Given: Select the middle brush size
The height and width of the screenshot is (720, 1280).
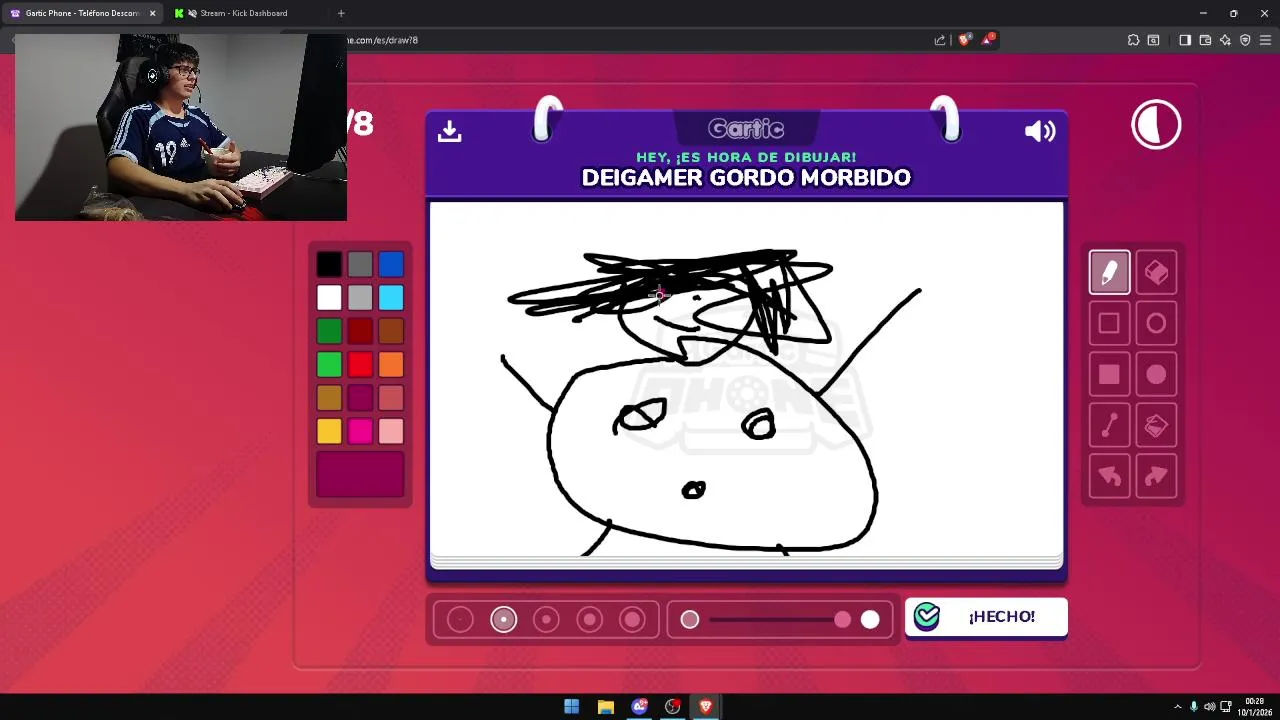Looking at the screenshot, I should click(x=546, y=620).
